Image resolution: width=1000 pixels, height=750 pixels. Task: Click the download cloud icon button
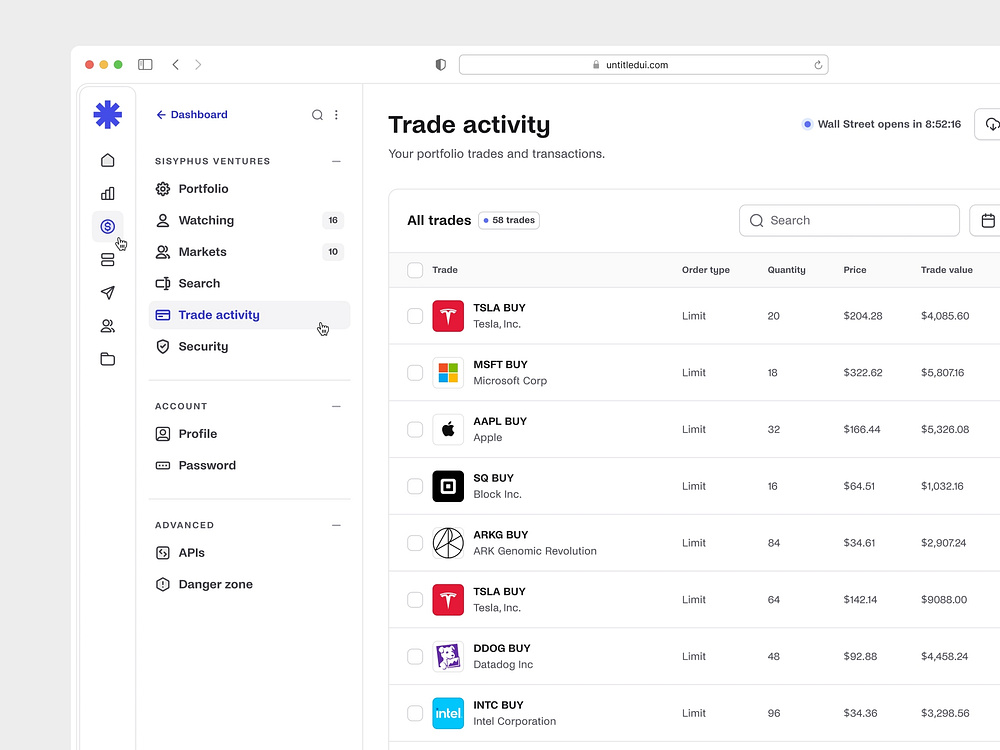[x=991, y=124]
